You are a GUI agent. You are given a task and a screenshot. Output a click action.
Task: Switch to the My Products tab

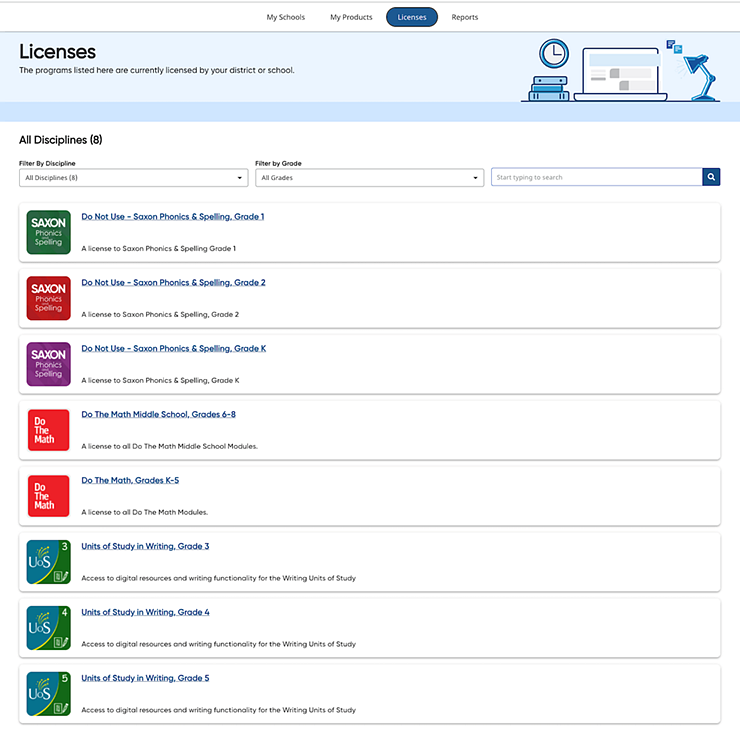pos(351,17)
